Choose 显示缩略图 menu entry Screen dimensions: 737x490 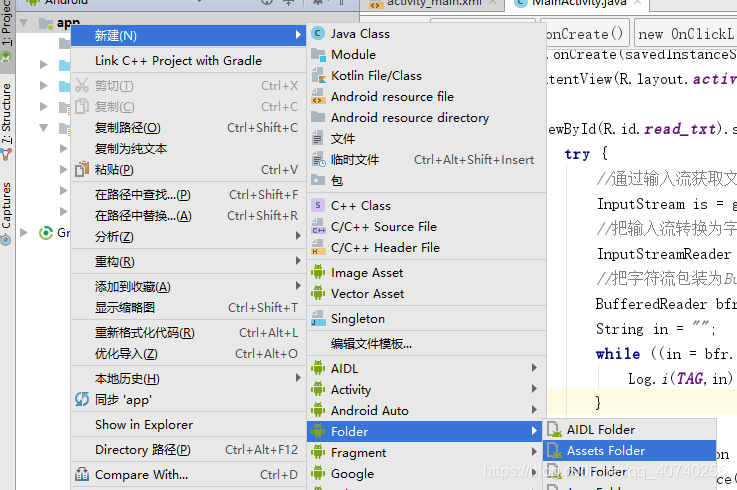pos(188,308)
